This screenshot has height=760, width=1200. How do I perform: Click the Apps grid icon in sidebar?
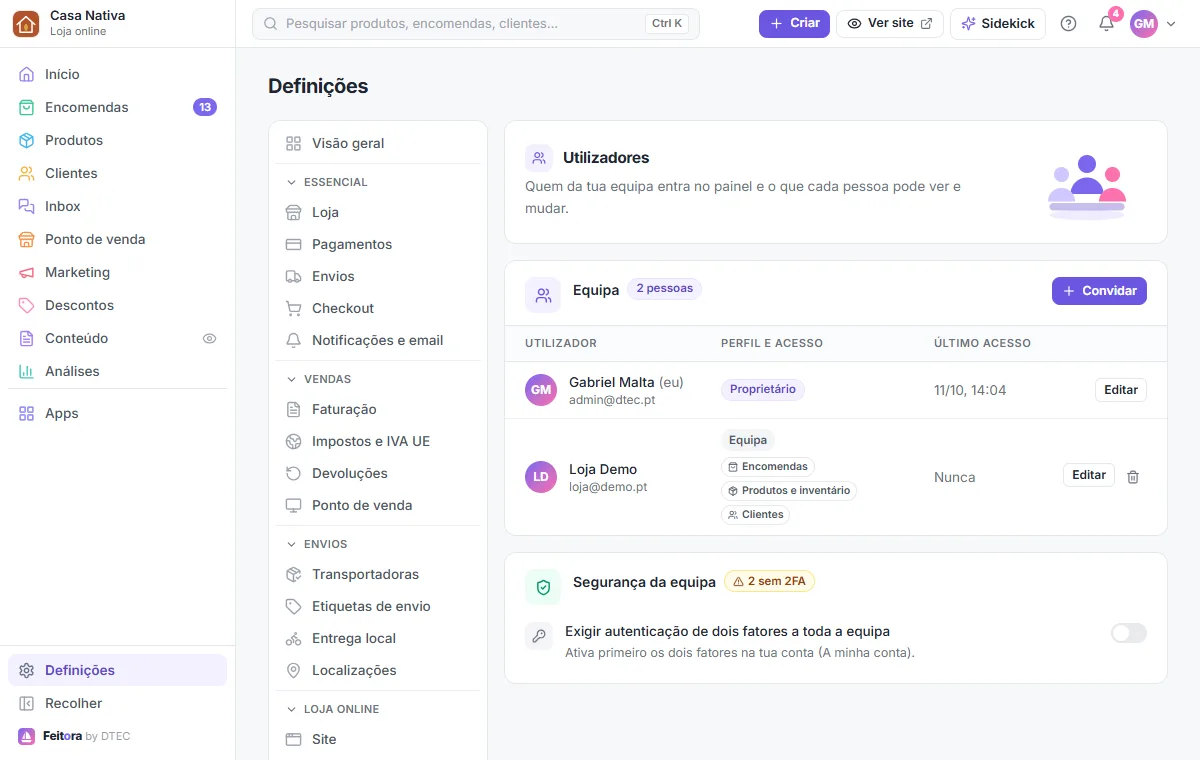click(26, 413)
